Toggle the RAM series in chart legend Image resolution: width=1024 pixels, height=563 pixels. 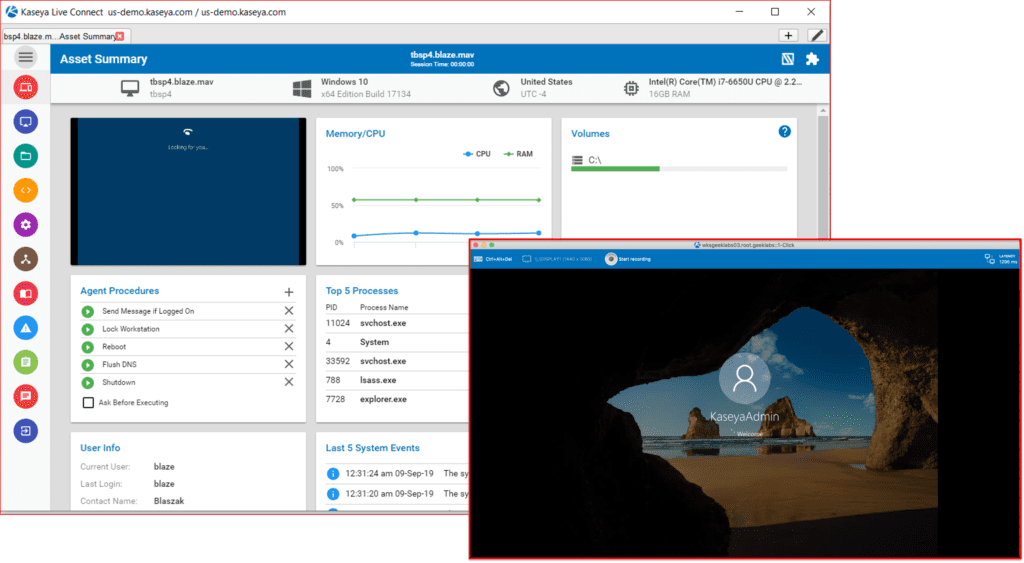click(x=518, y=154)
